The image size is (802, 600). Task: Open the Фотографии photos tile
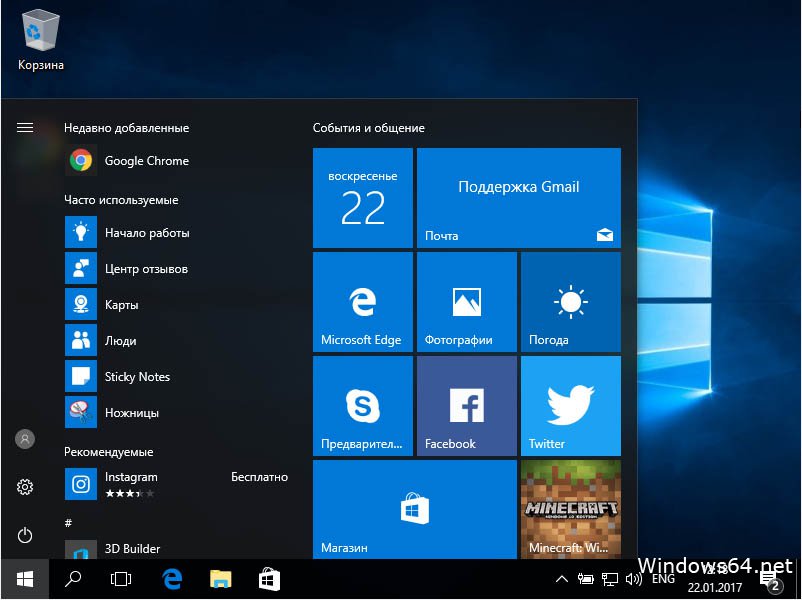466,302
